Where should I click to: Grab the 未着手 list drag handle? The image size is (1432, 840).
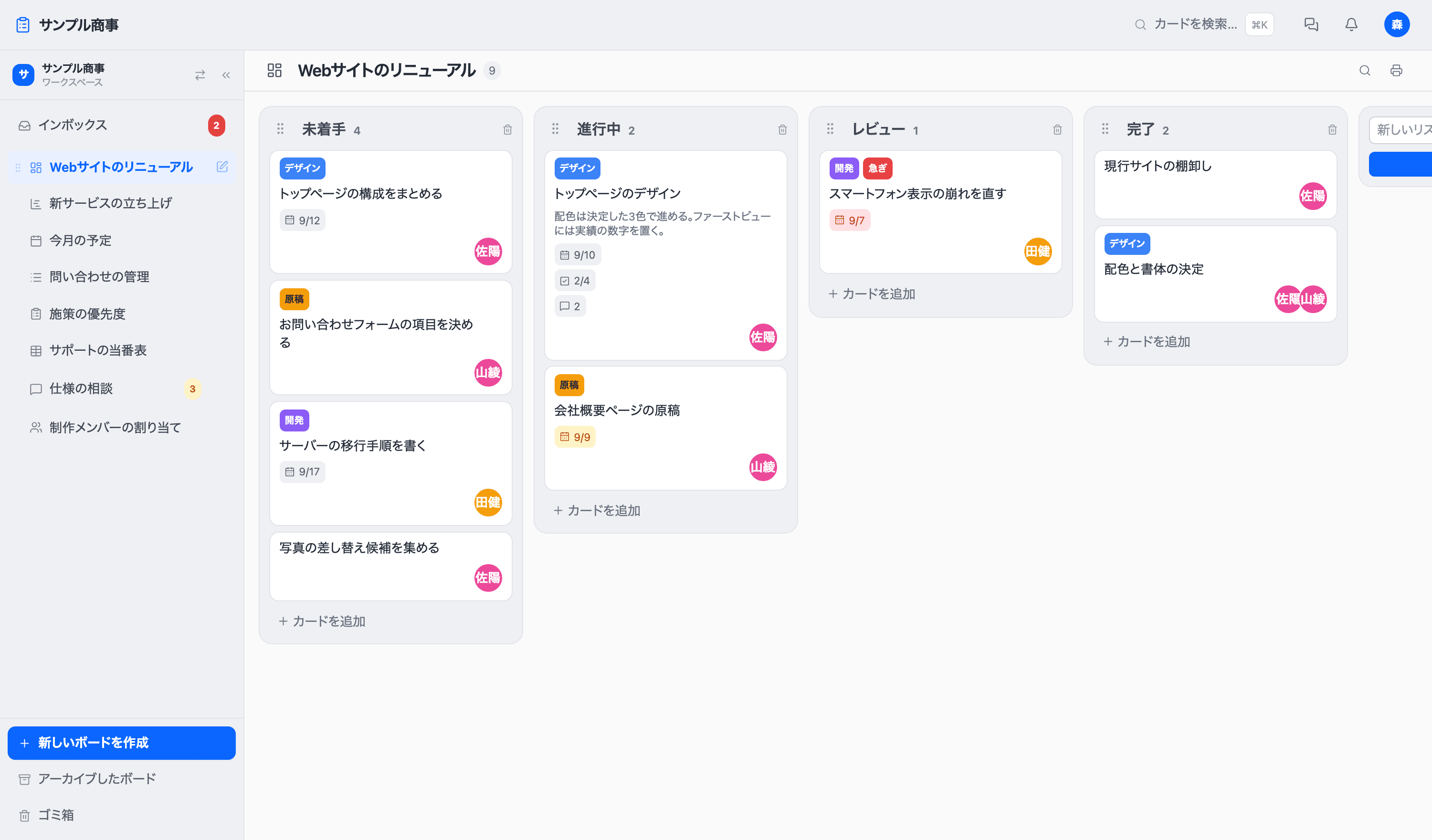280,129
